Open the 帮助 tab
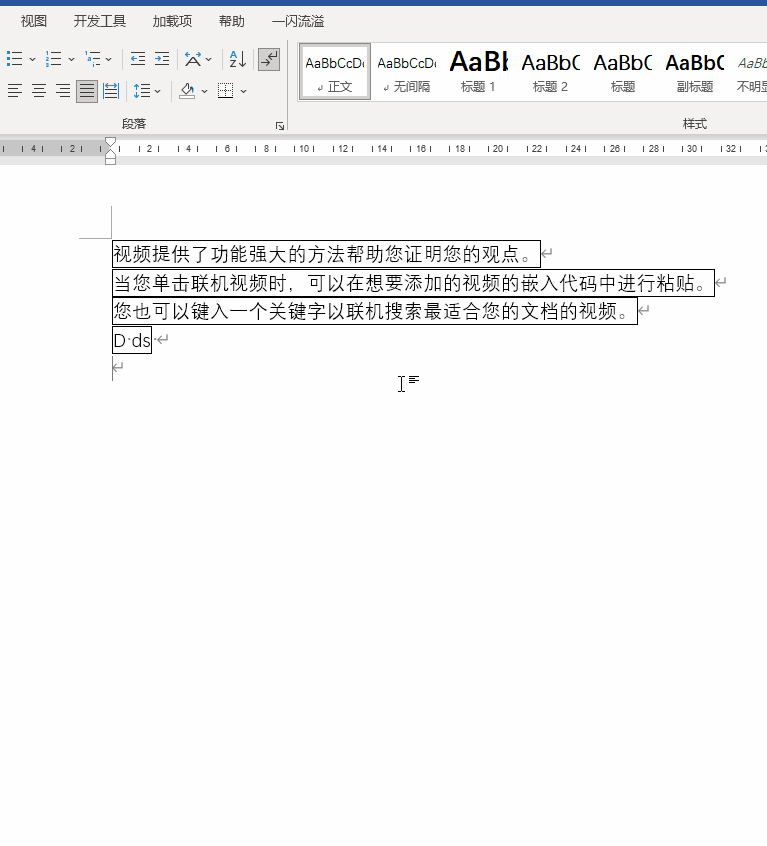 [232, 21]
